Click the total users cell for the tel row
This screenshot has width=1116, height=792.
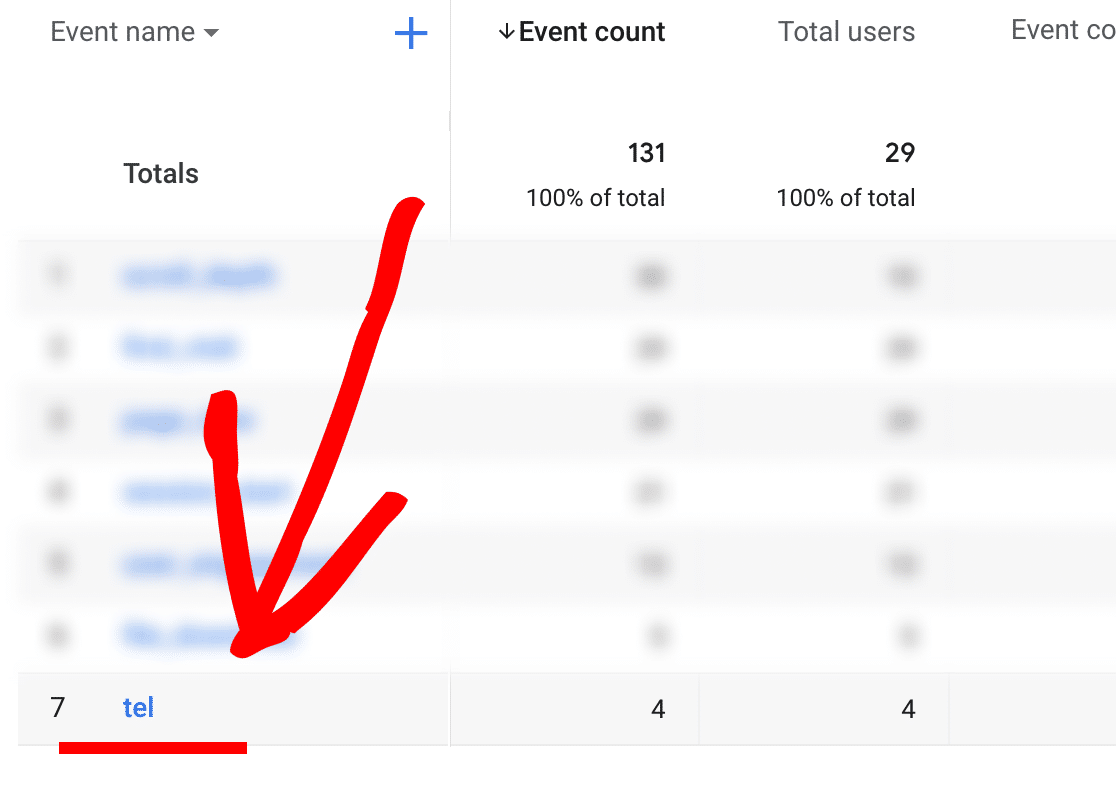click(908, 708)
